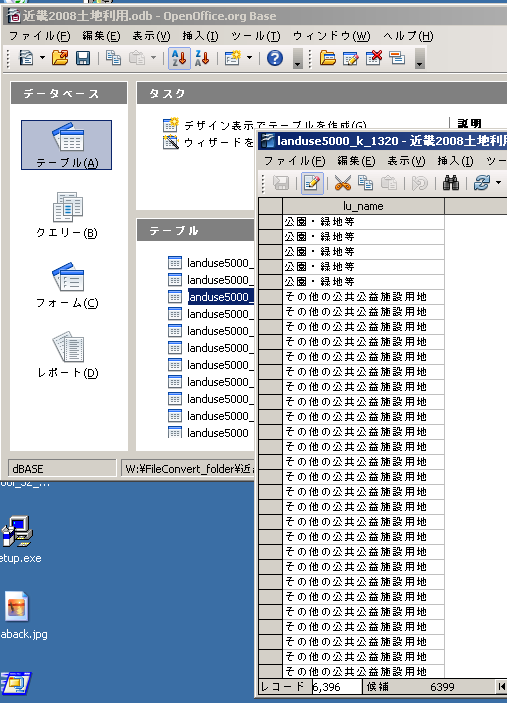The height and width of the screenshot is (703, 507).
Task: Click the Copy icon in the Base toolbar
Action: (113, 58)
